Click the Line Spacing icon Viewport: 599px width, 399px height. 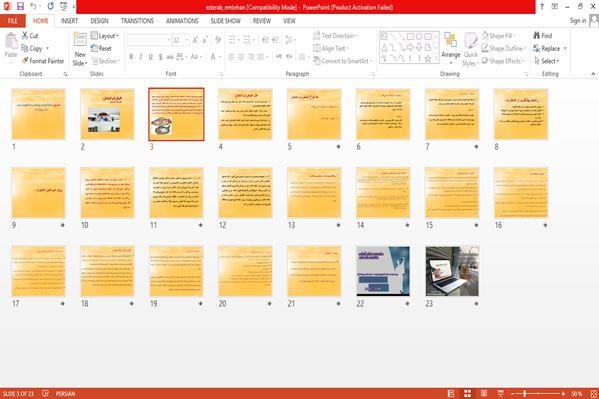click(290, 40)
